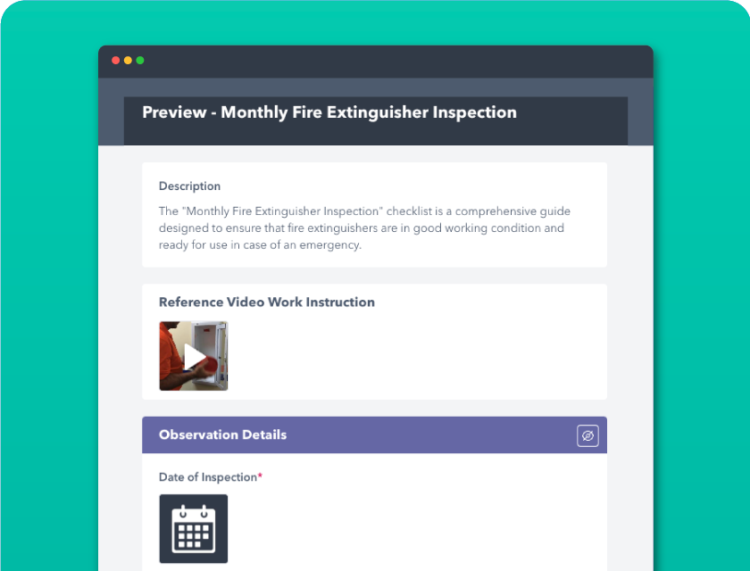Select the Description heading
Viewport: 750px width, 571px height.
coord(190,186)
